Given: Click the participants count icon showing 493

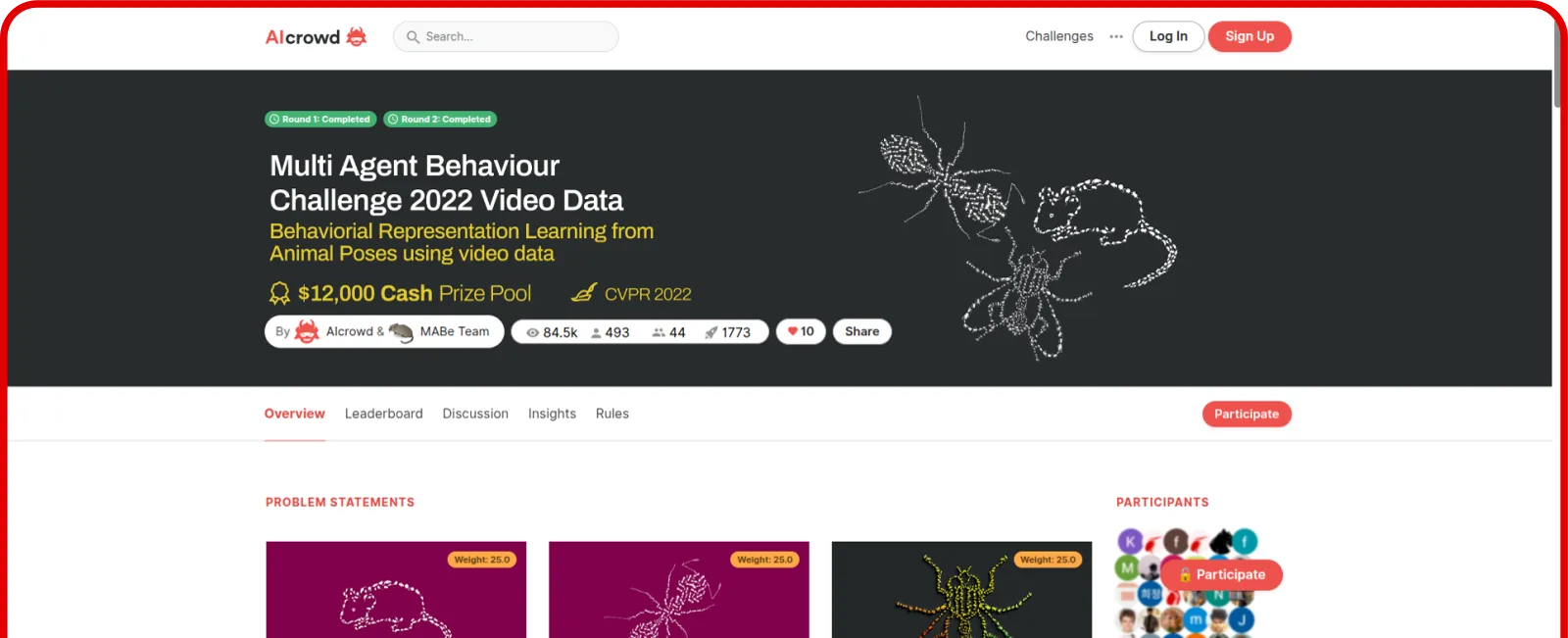Looking at the screenshot, I should point(596,332).
